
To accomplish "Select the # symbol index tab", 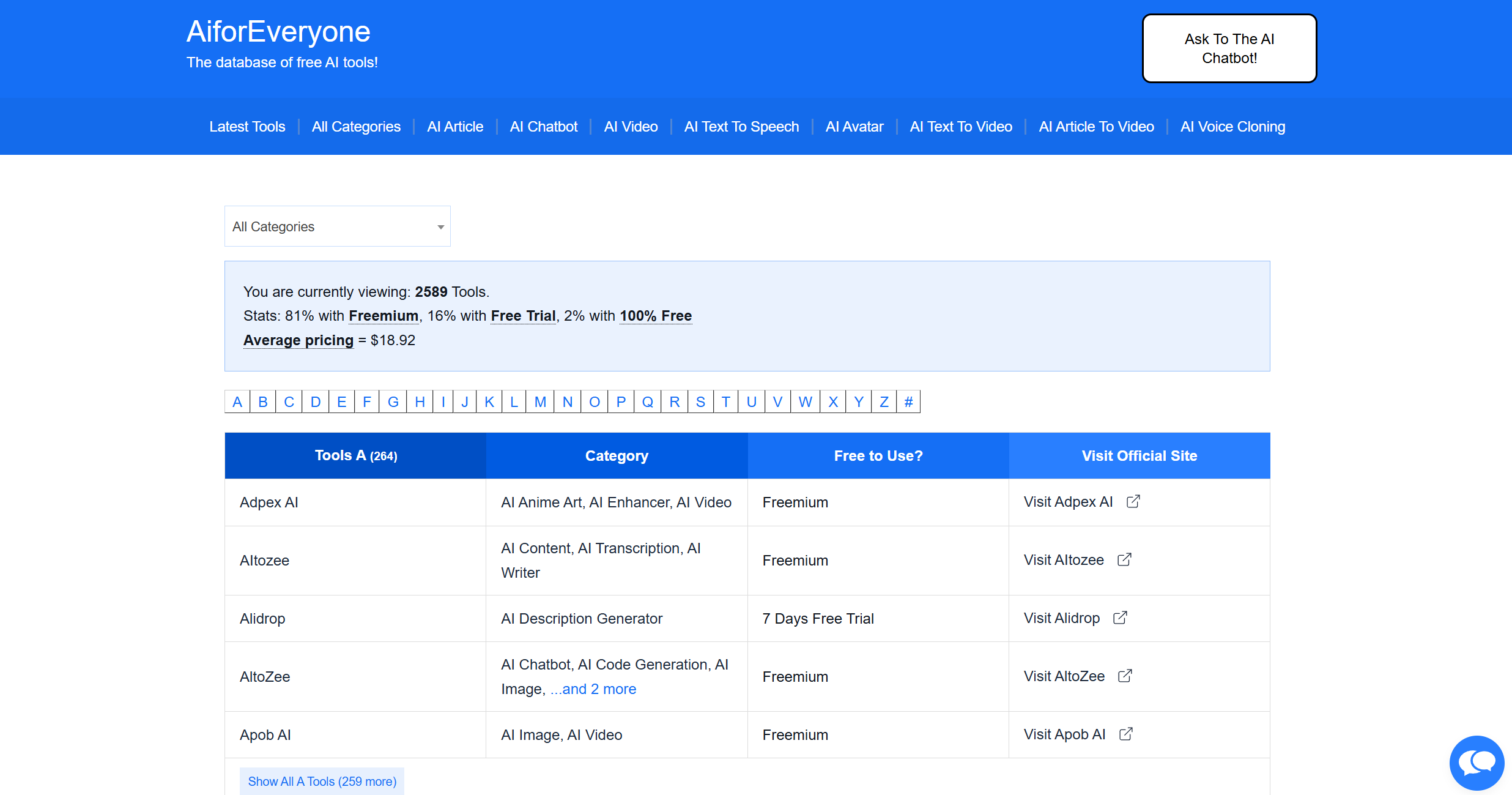I will click(908, 401).
